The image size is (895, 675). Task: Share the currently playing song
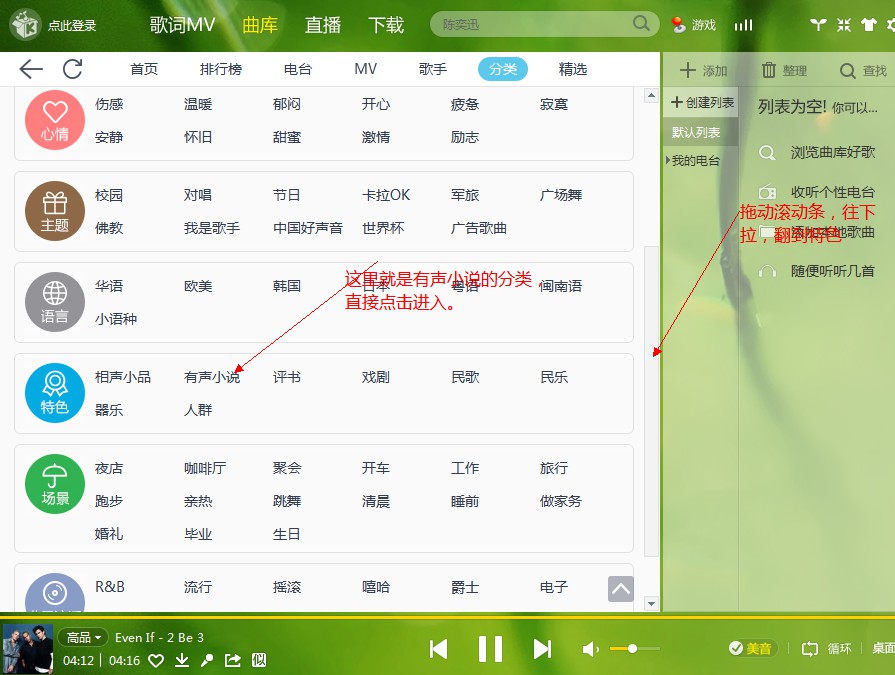click(x=233, y=660)
